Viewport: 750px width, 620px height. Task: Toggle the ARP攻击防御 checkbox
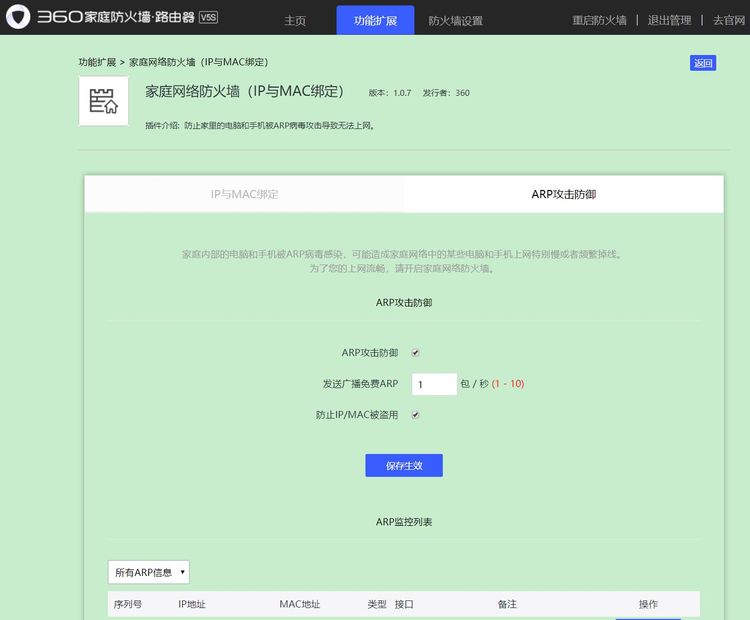(416, 353)
